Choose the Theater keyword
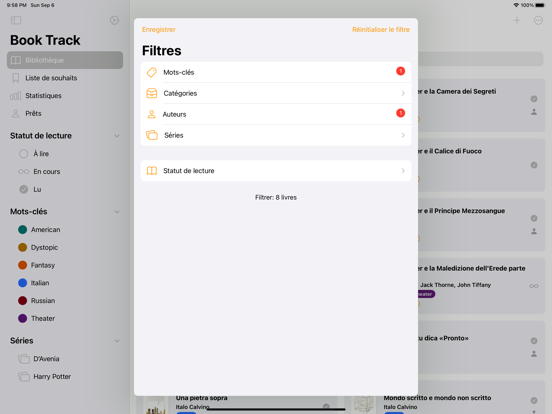552x414 pixels. coord(43,318)
